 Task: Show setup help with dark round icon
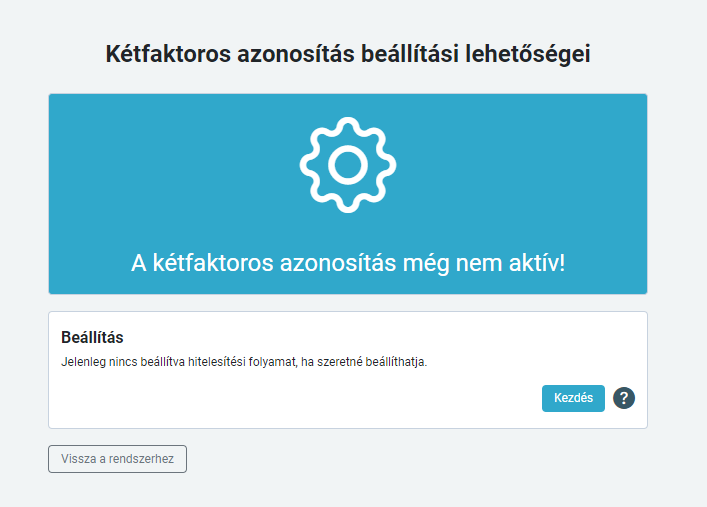pyautogui.click(x=624, y=398)
